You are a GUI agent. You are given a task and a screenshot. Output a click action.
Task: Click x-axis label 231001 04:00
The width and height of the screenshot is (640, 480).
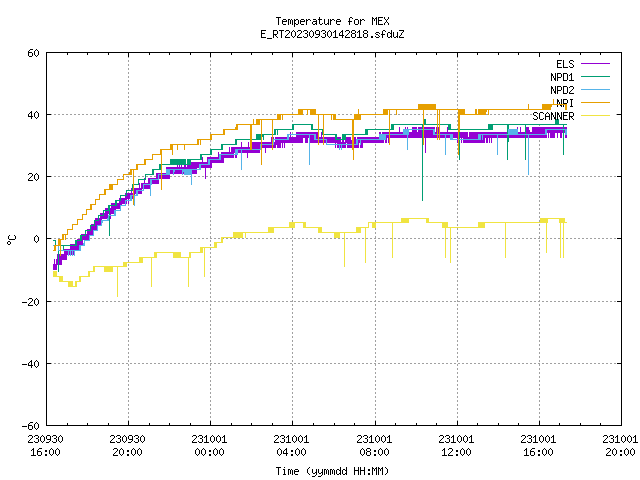coord(292,446)
